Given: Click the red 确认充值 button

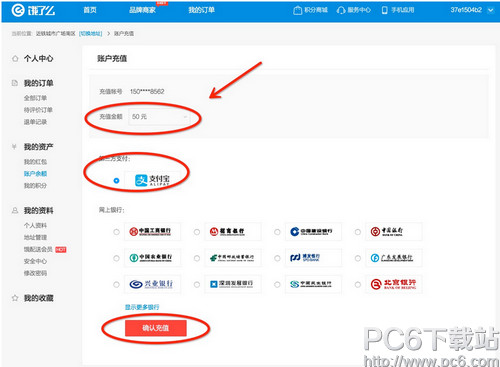Looking at the screenshot, I should point(156,328).
